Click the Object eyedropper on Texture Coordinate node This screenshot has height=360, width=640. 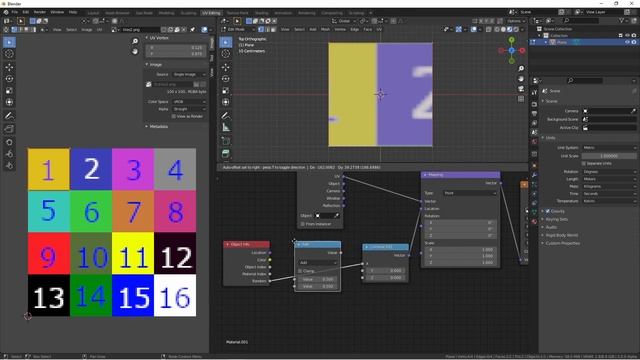[x=337, y=216]
